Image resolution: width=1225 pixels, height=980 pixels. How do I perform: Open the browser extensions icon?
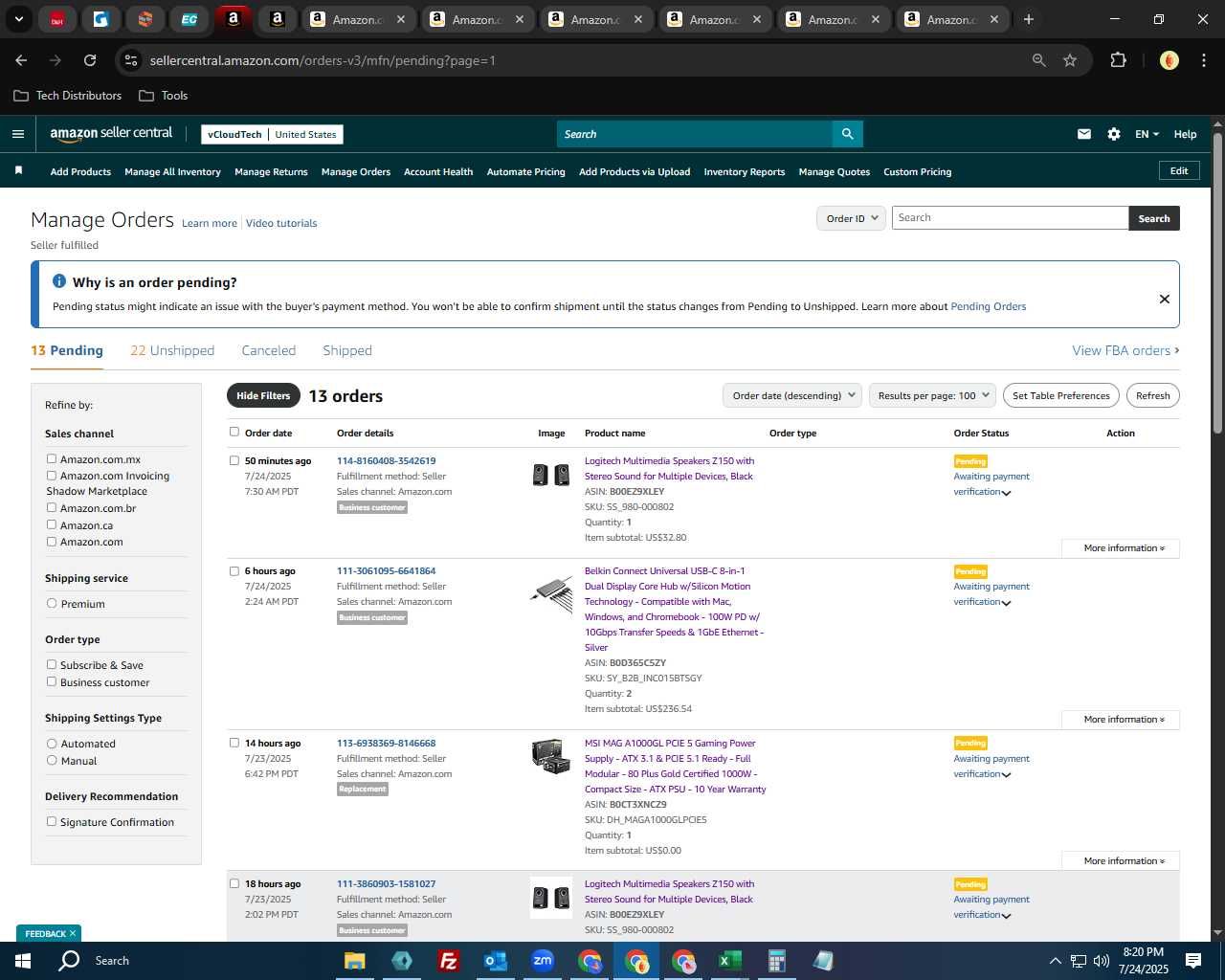point(1118,60)
